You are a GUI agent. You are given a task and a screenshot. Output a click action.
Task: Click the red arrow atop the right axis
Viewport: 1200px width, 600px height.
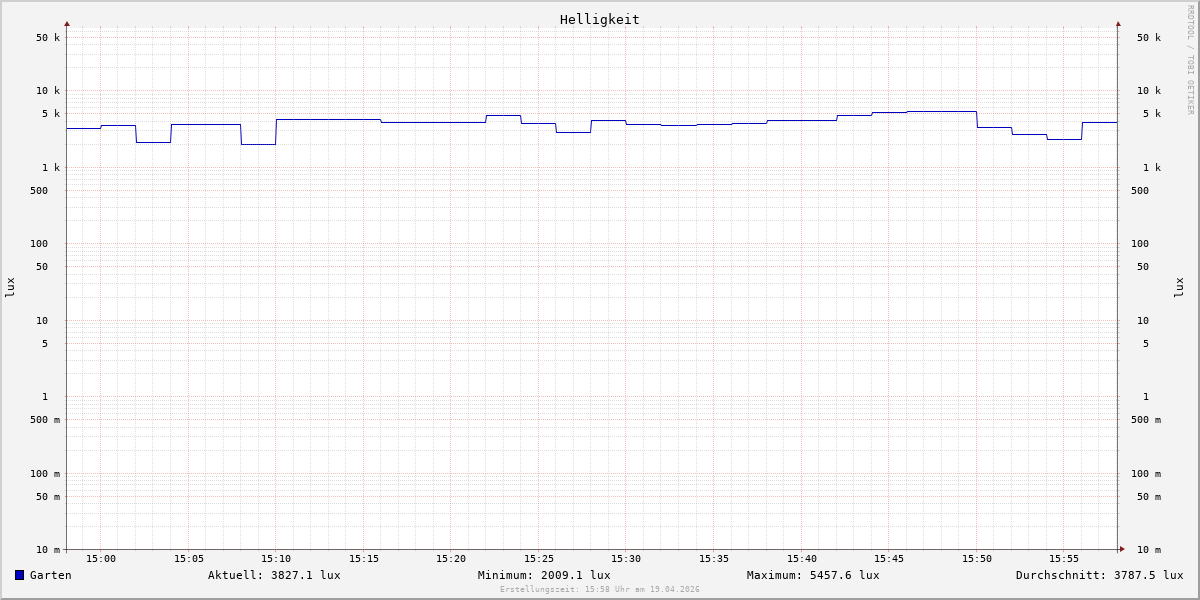[1118, 23]
